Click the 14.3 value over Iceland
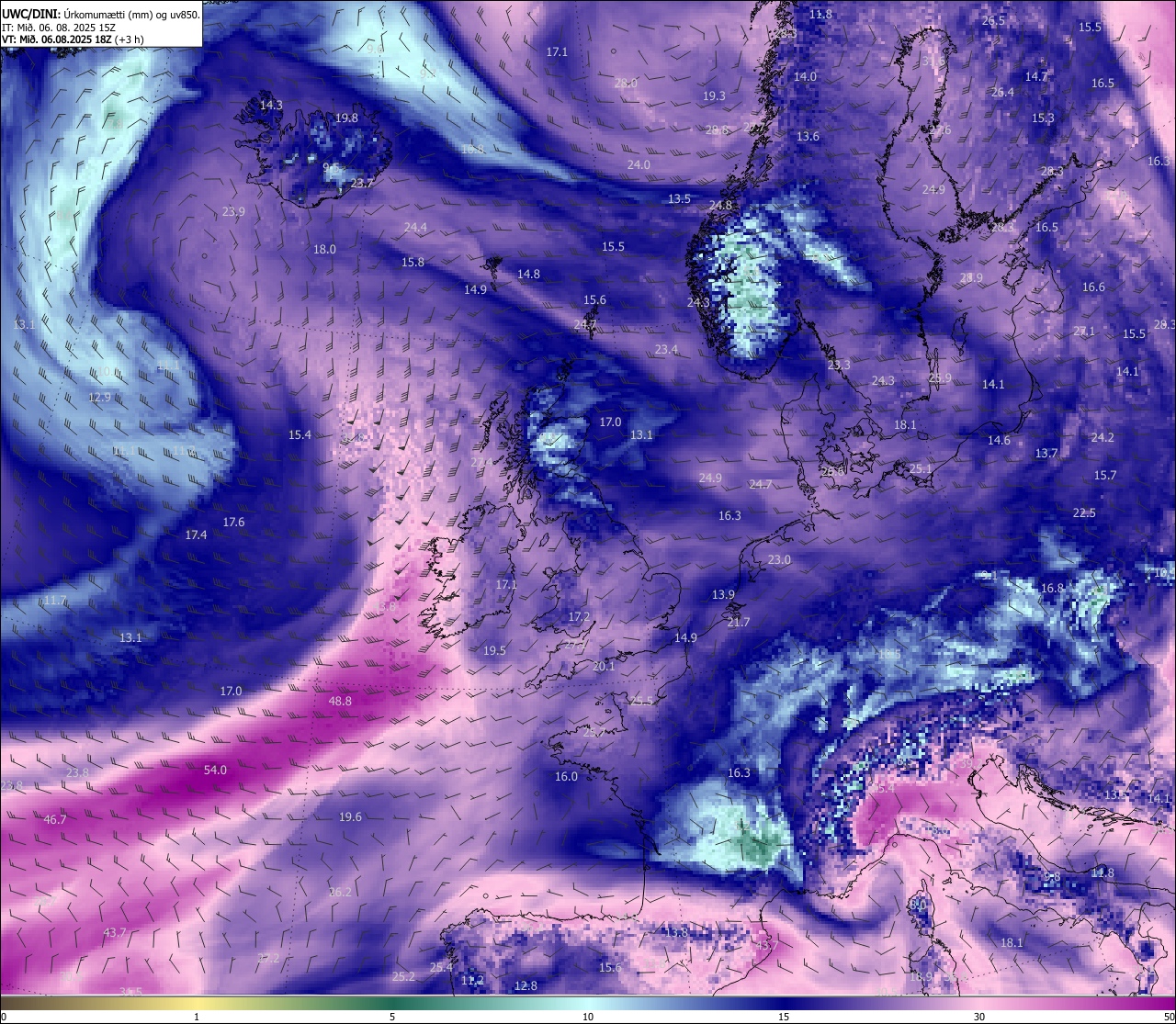 coord(271,106)
